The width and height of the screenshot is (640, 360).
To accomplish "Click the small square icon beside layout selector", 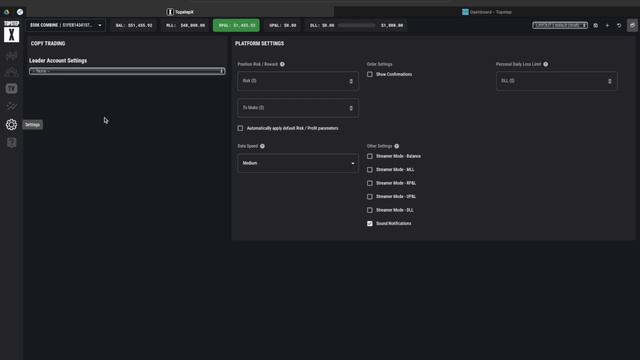I will point(596,25).
